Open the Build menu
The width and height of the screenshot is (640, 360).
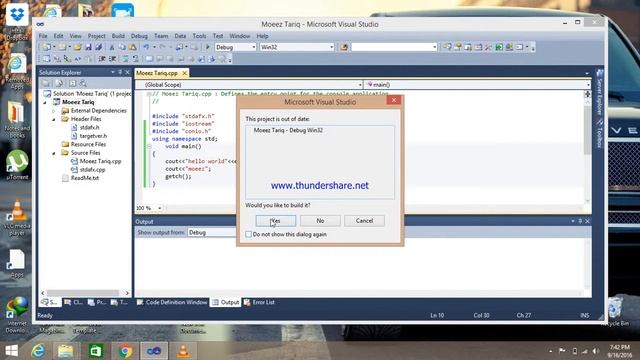click(118, 36)
